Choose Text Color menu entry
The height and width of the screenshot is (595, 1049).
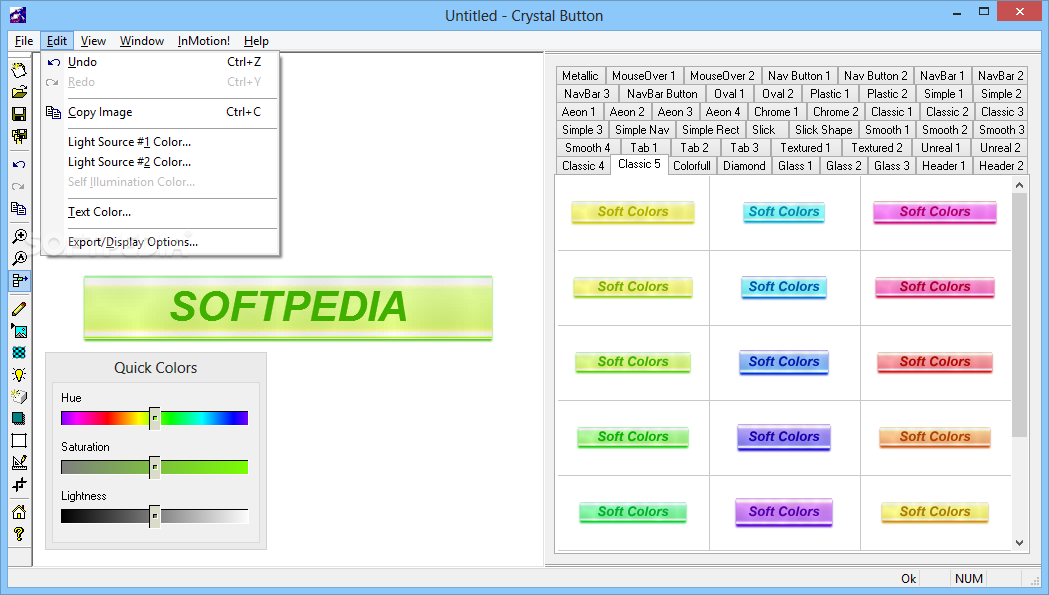(160, 211)
